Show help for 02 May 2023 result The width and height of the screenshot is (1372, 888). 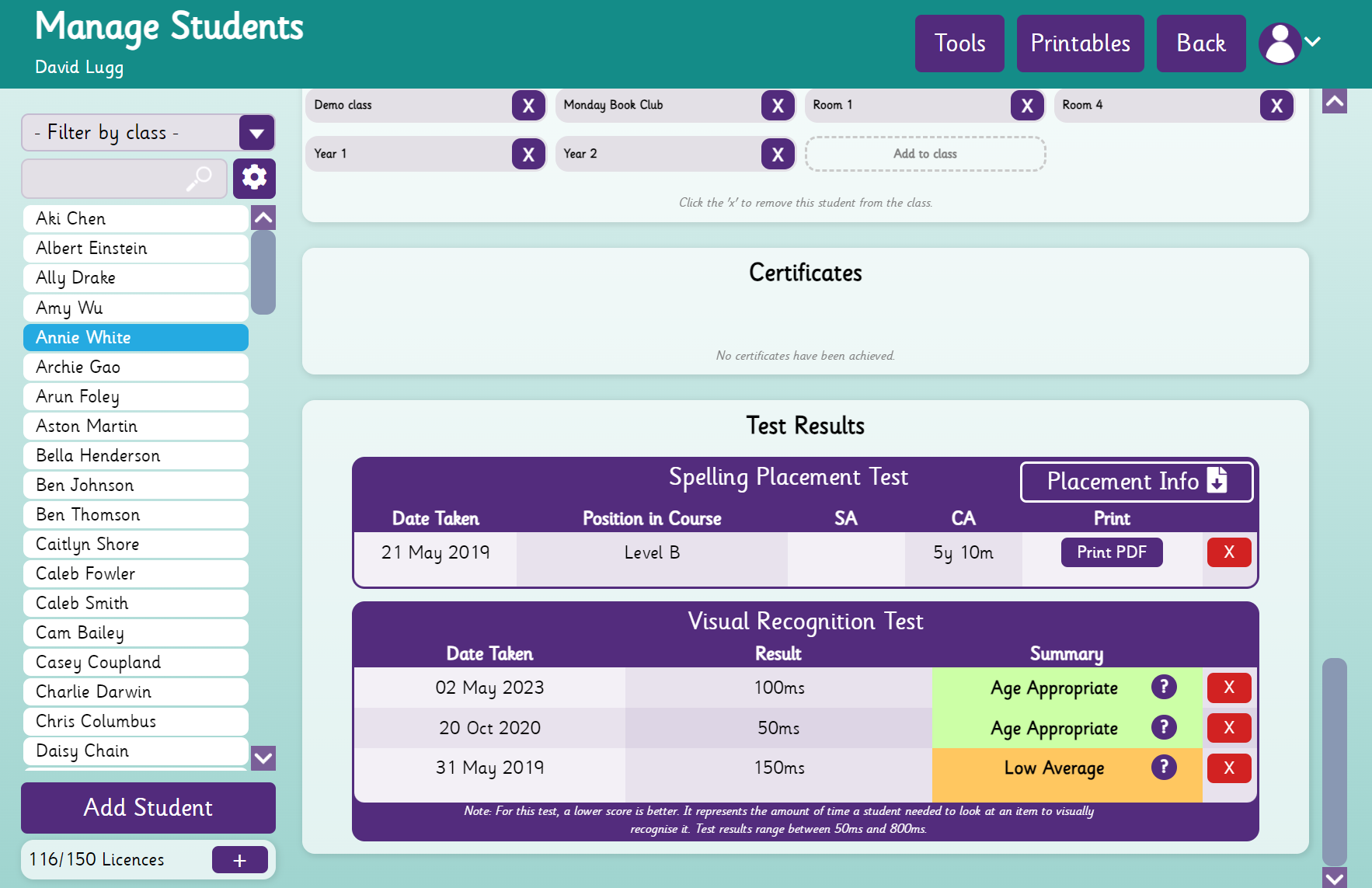point(1164,687)
